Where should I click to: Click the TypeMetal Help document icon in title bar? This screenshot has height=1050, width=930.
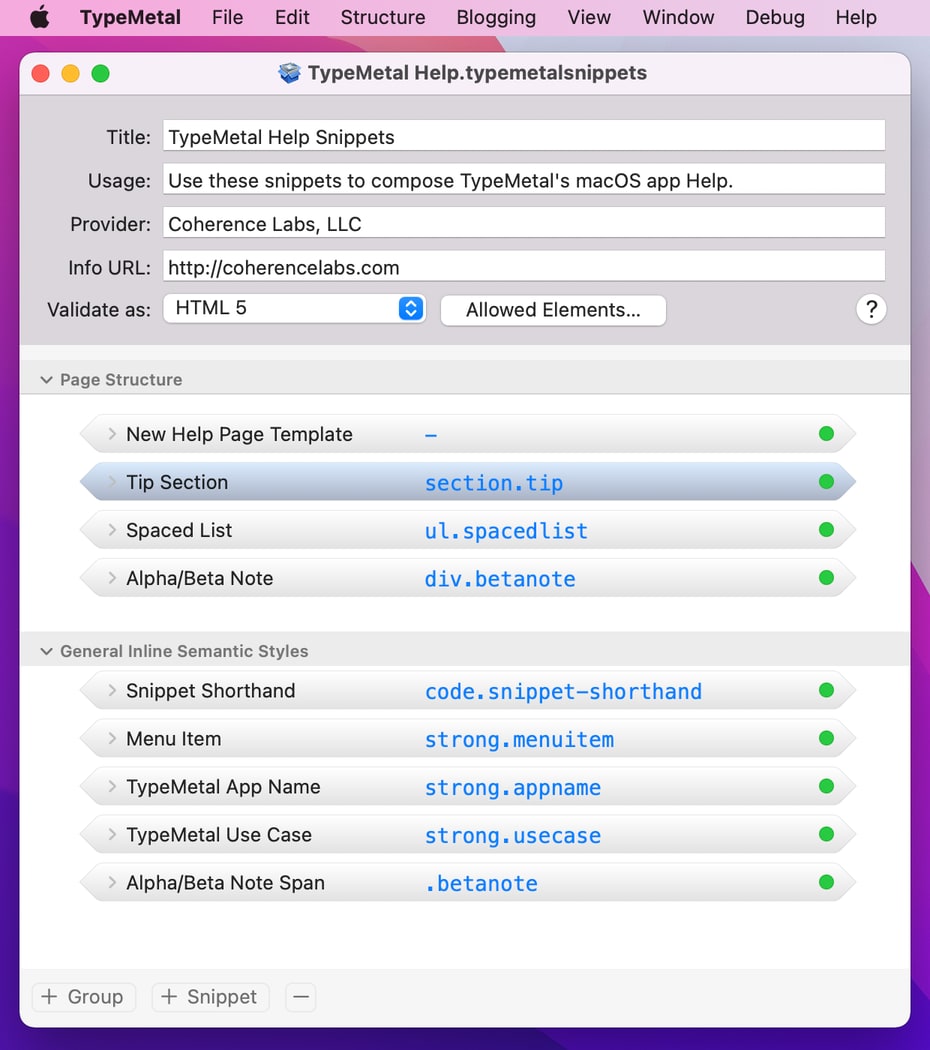[289, 72]
